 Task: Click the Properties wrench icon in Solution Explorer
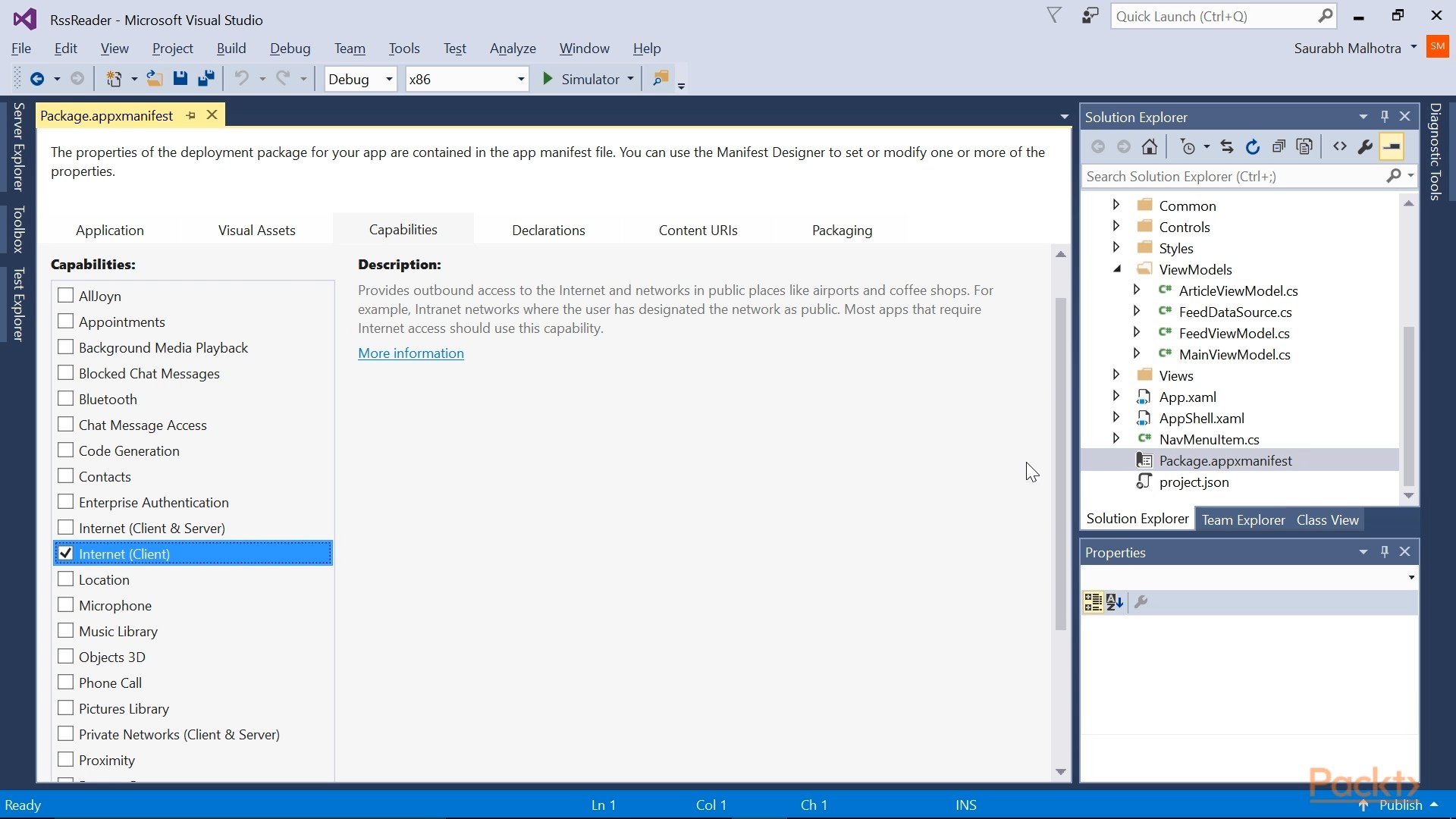(1366, 147)
